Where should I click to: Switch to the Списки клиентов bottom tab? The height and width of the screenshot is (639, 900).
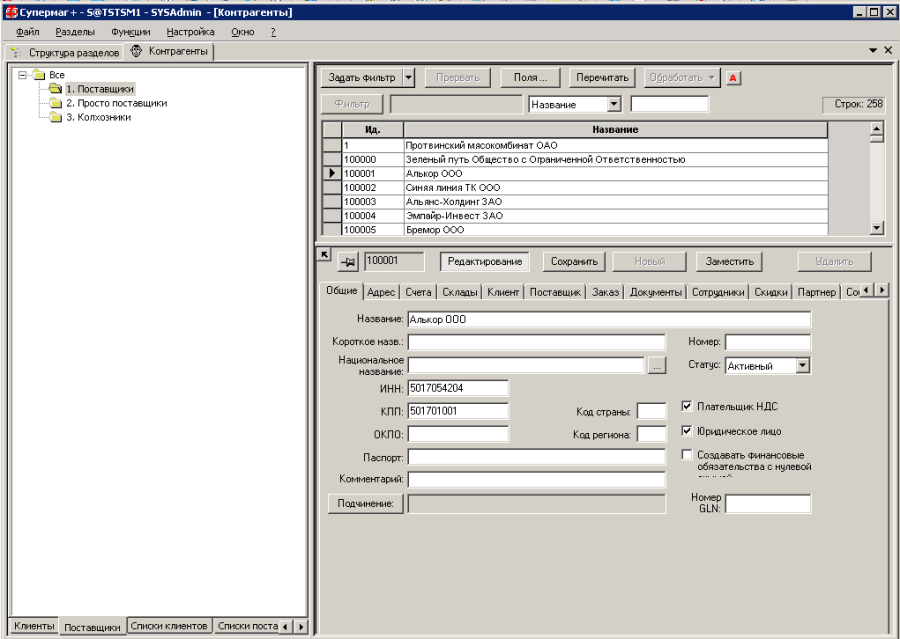(169, 626)
